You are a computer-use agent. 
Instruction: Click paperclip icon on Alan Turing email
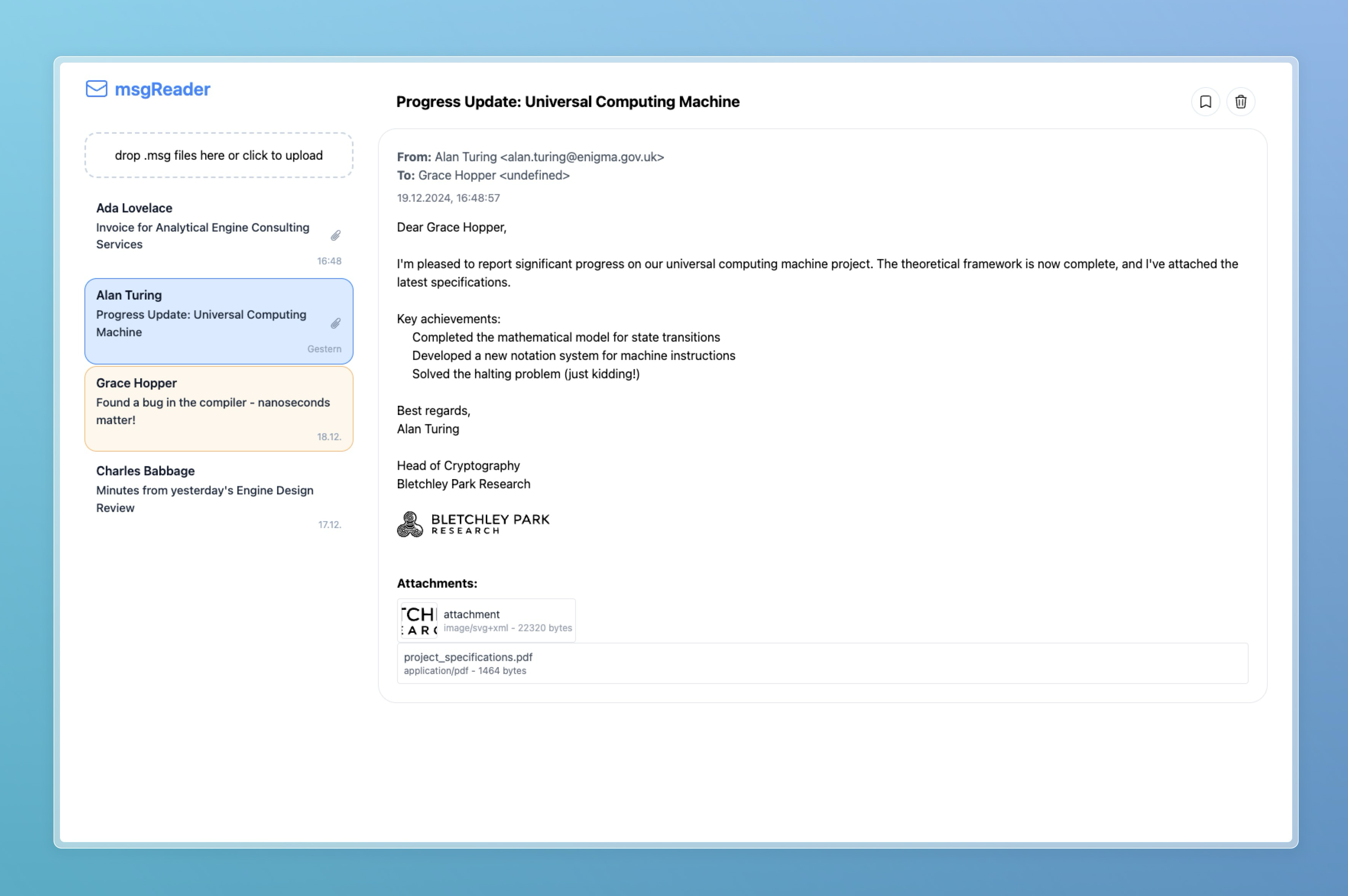pyautogui.click(x=336, y=323)
